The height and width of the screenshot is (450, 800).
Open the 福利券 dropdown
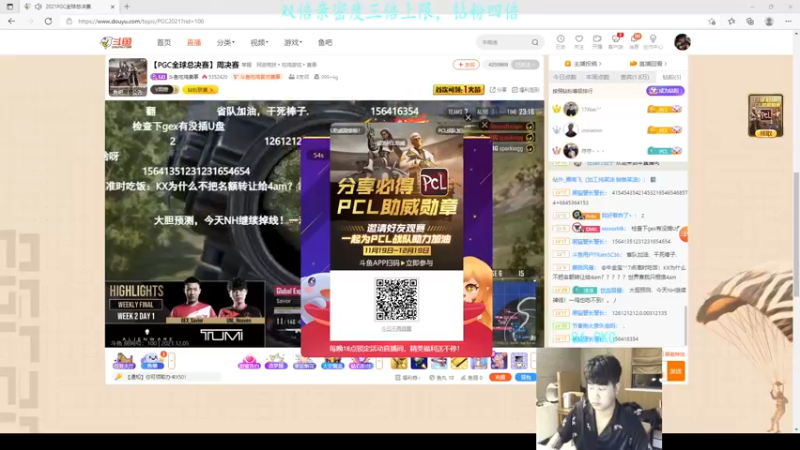pyautogui.click(x=408, y=378)
